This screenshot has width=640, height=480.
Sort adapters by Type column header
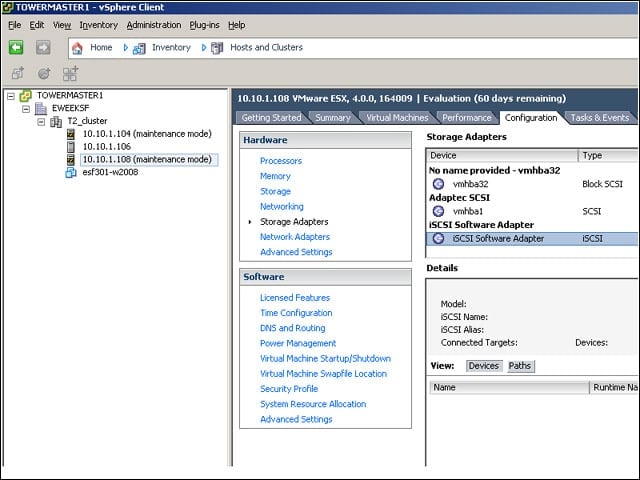pyautogui.click(x=608, y=156)
